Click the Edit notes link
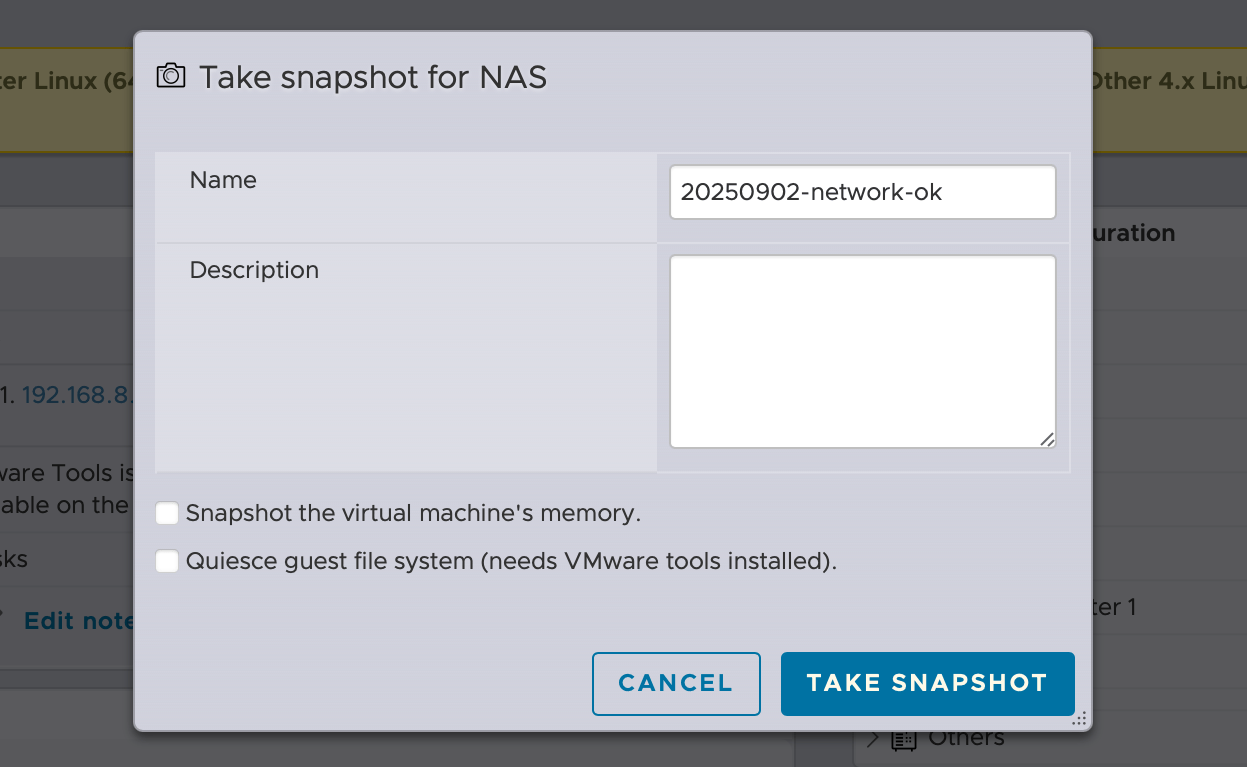This screenshot has height=768, width=1248. point(79,621)
